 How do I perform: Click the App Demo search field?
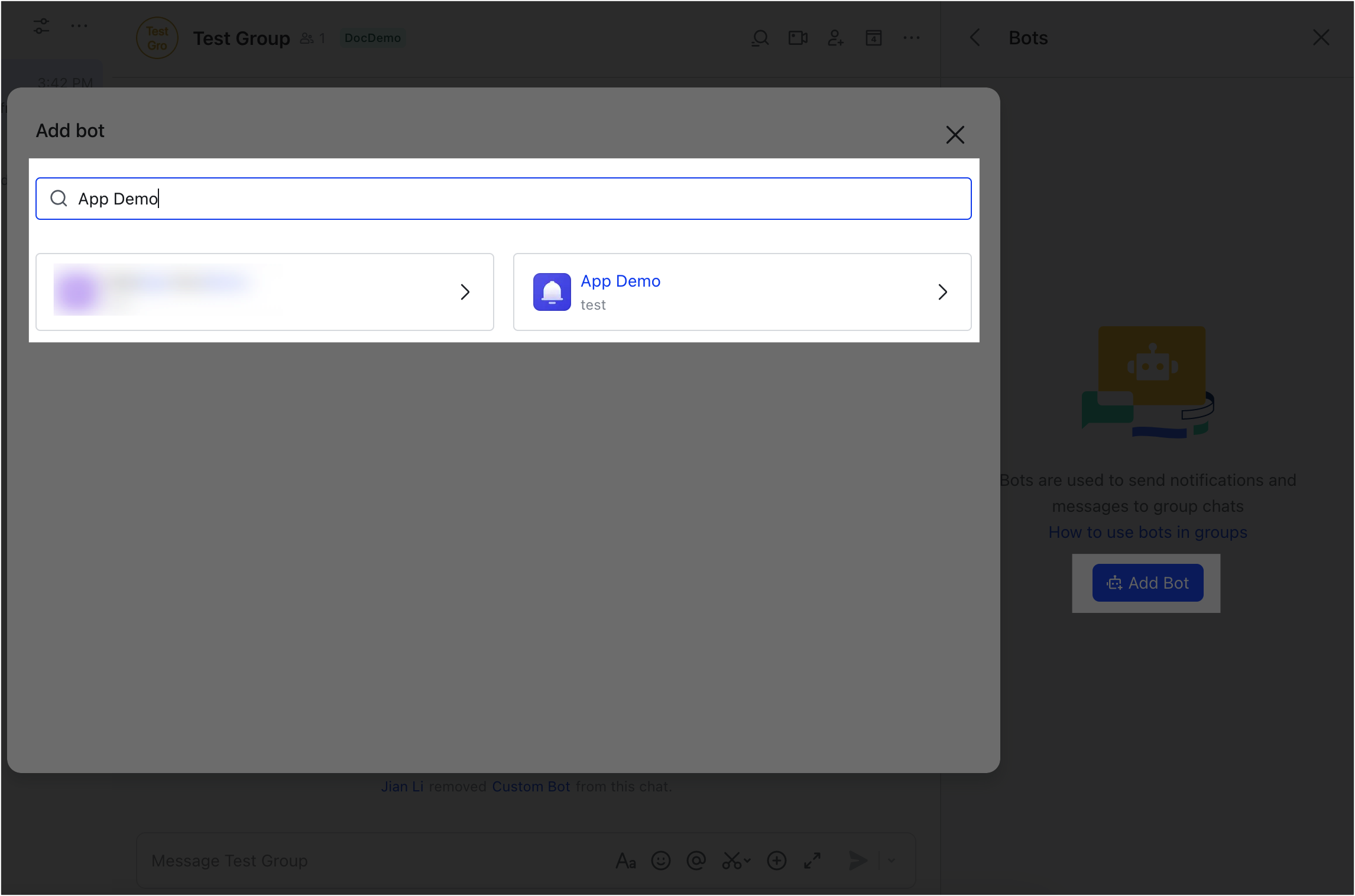point(503,199)
